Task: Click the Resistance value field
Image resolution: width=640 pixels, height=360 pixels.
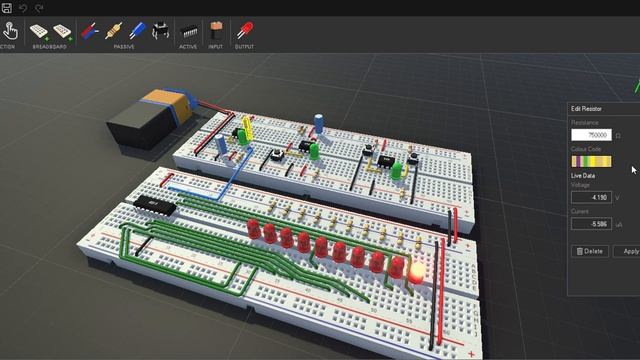Action: [x=591, y=135]
